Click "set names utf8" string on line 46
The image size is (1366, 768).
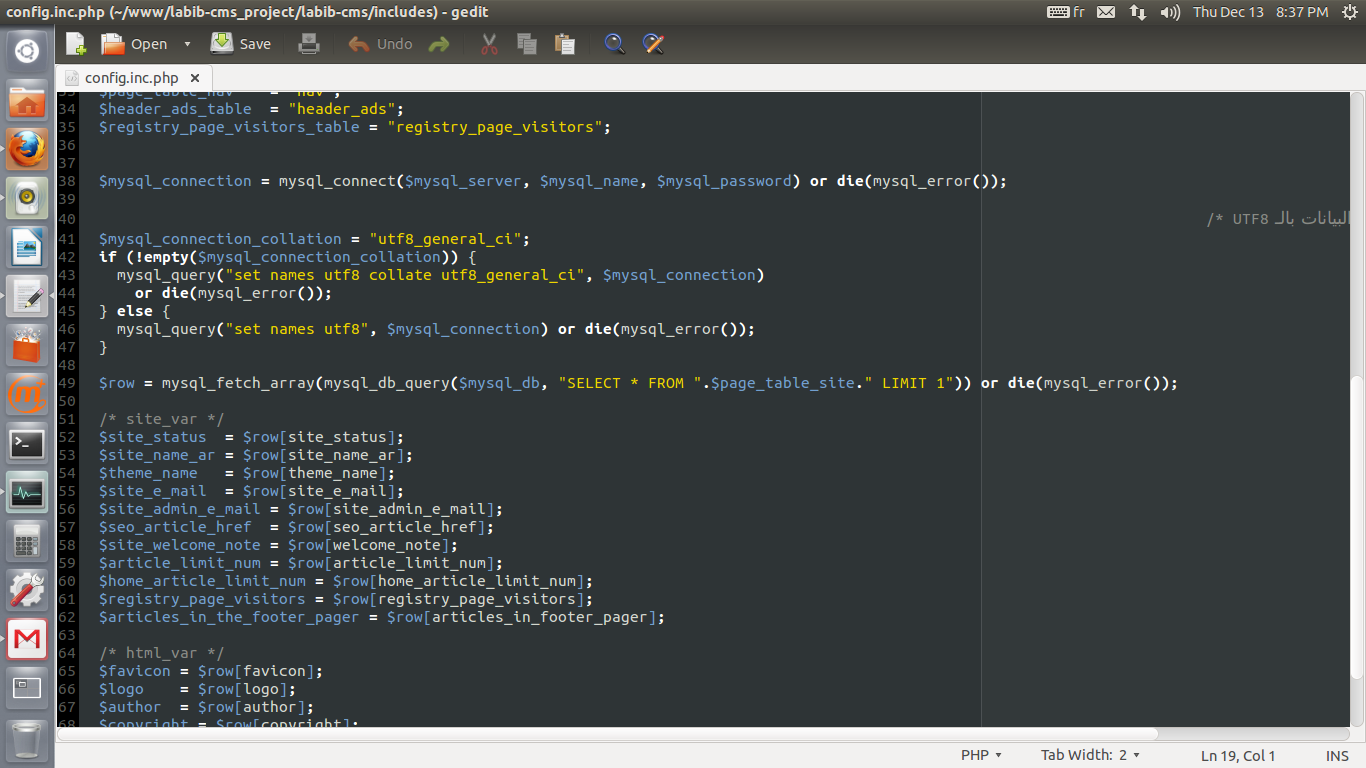(296, 329)
